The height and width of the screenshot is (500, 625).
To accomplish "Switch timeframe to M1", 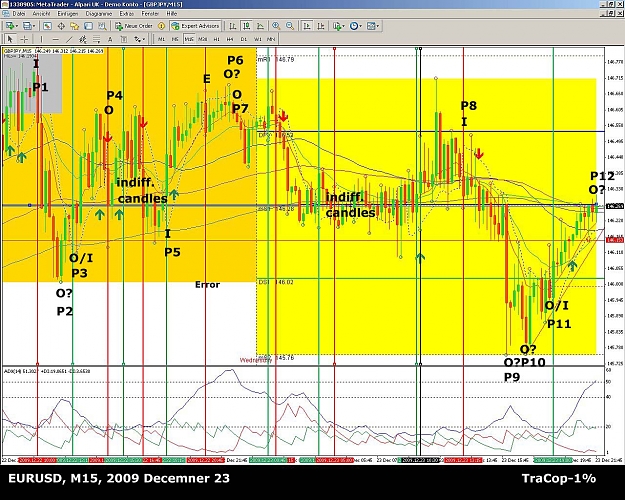I will coord(161,39).
